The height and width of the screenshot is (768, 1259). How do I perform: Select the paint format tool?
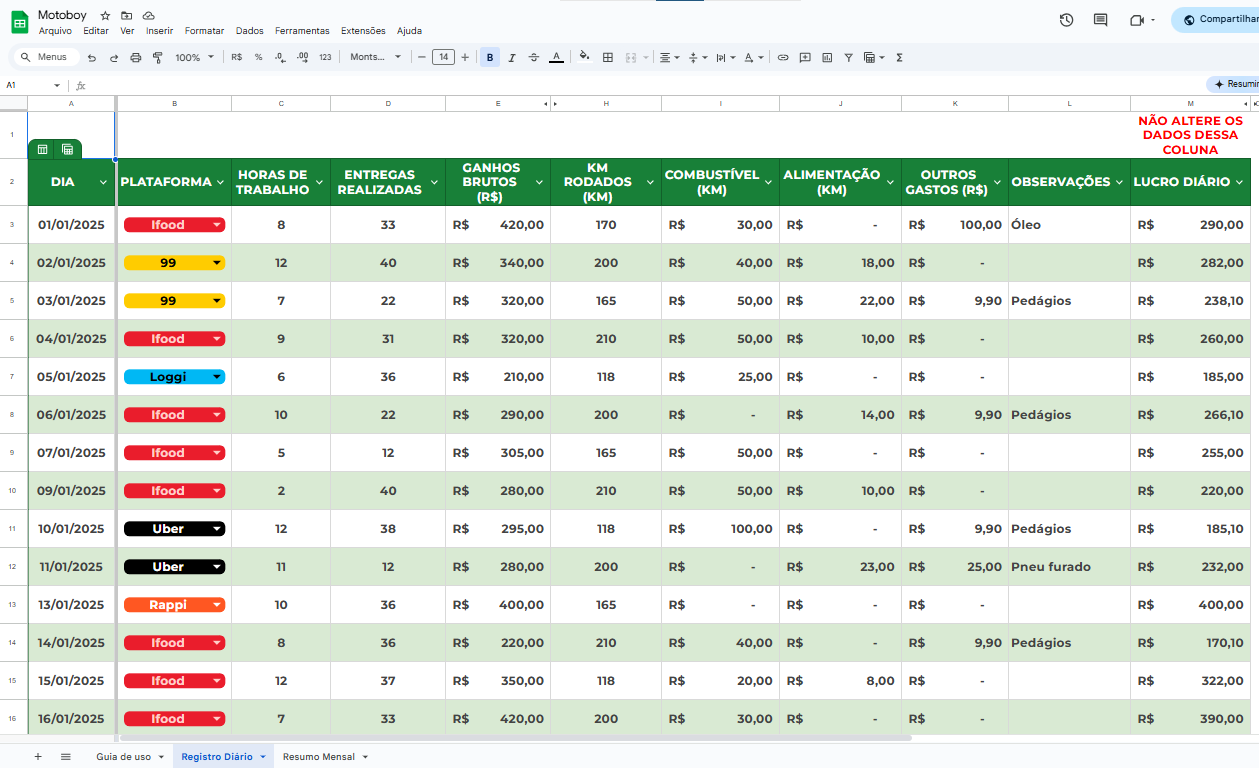coord(157,58)
